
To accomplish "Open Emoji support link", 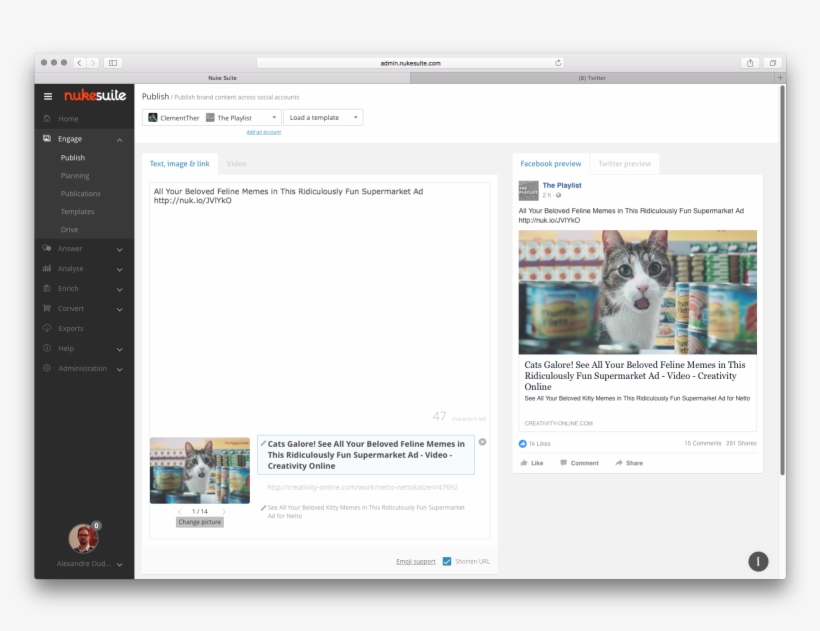I will tap(415, 562).
